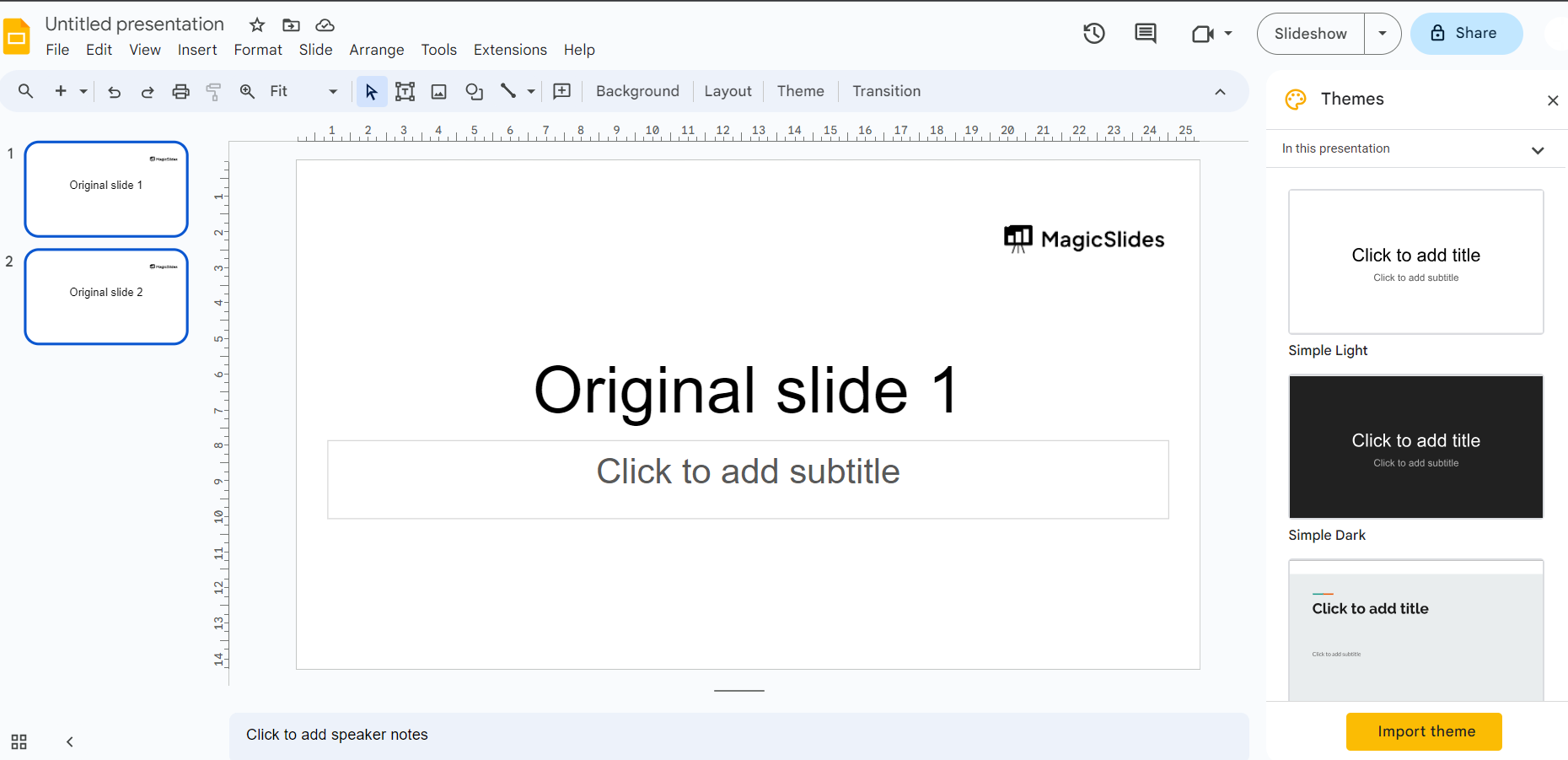
Task: Click the Import theme button
Action: [x=1424, y=731]
